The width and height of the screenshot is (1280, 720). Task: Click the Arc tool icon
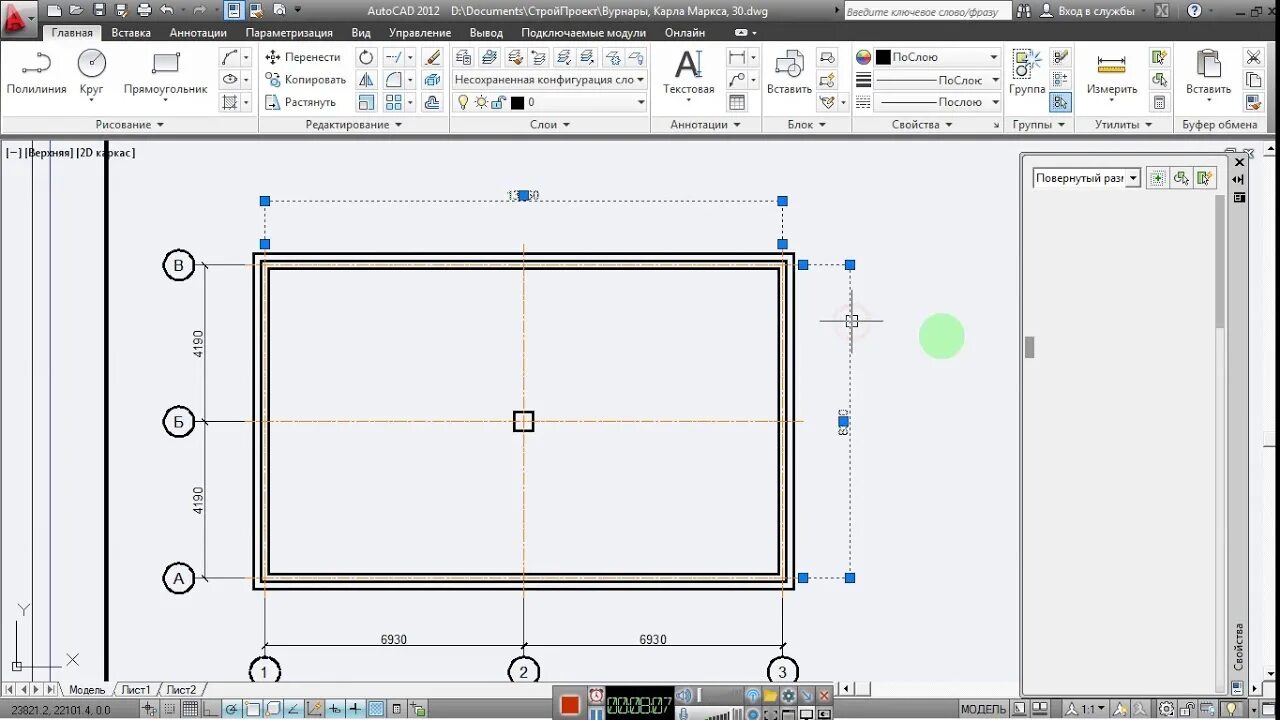[x=230, y=57]
